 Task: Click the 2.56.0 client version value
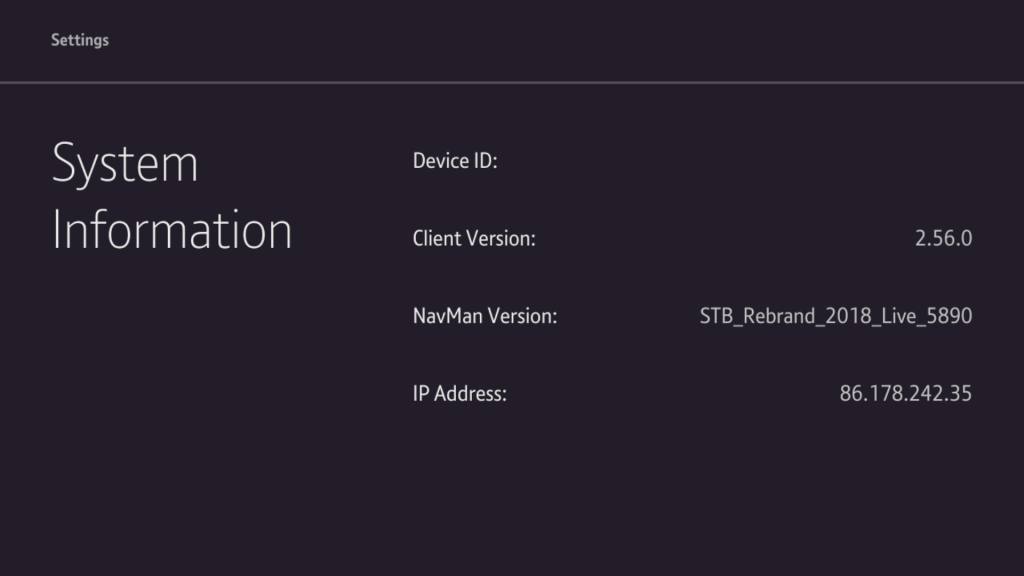coord(943,239)
